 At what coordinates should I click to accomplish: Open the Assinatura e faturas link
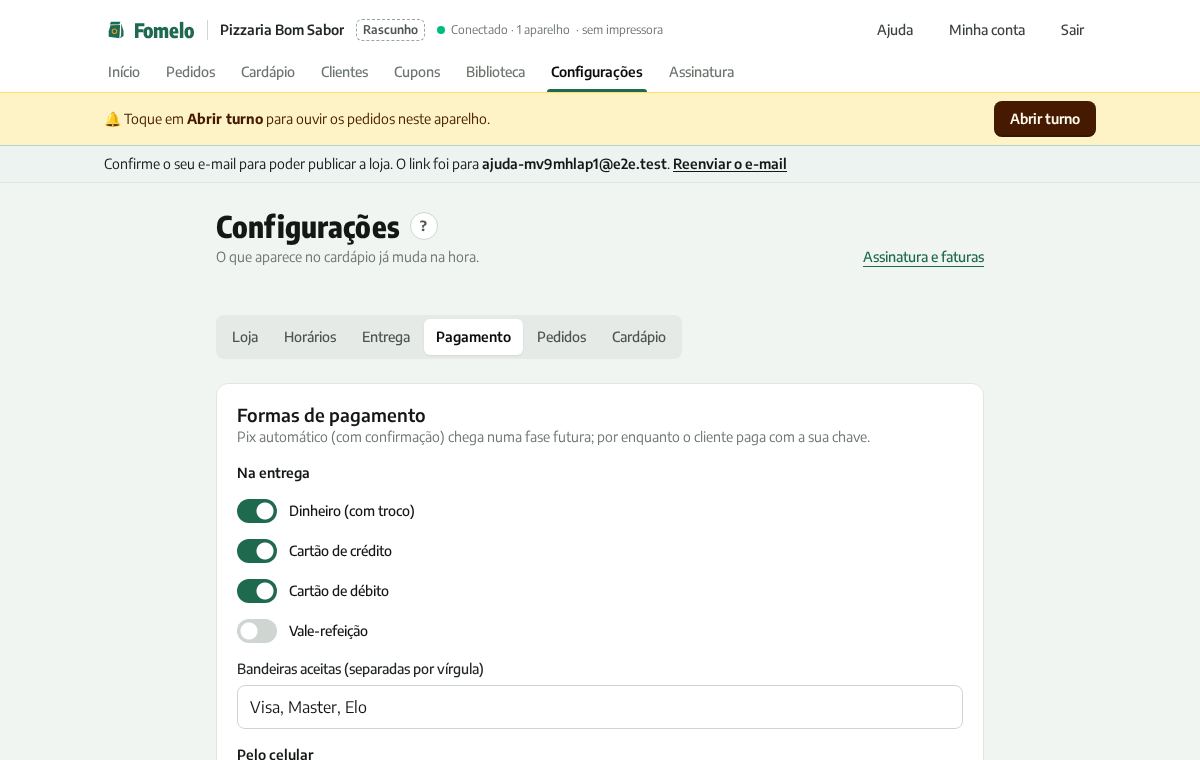click(x=923, y=257)
